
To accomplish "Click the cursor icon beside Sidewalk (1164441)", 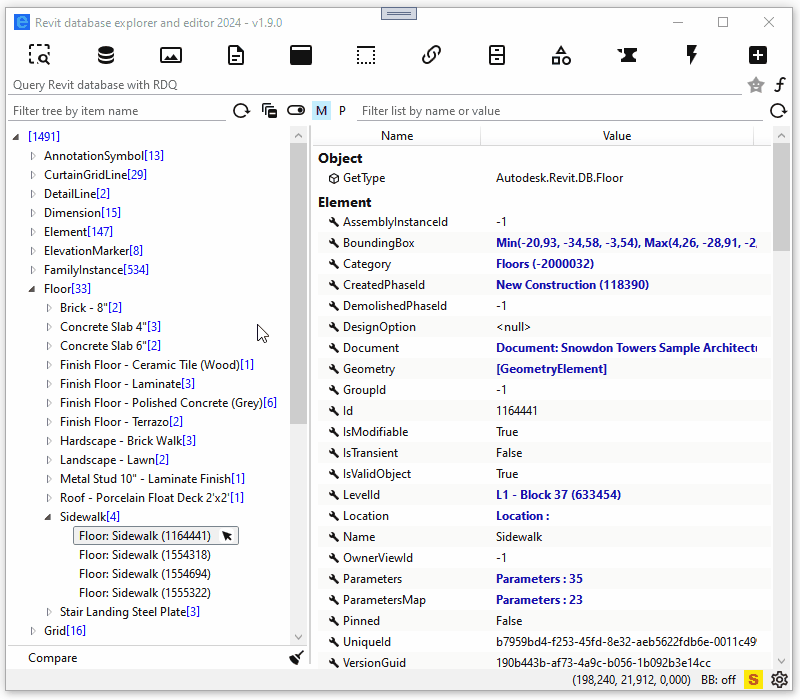I will tap(227, 536).
